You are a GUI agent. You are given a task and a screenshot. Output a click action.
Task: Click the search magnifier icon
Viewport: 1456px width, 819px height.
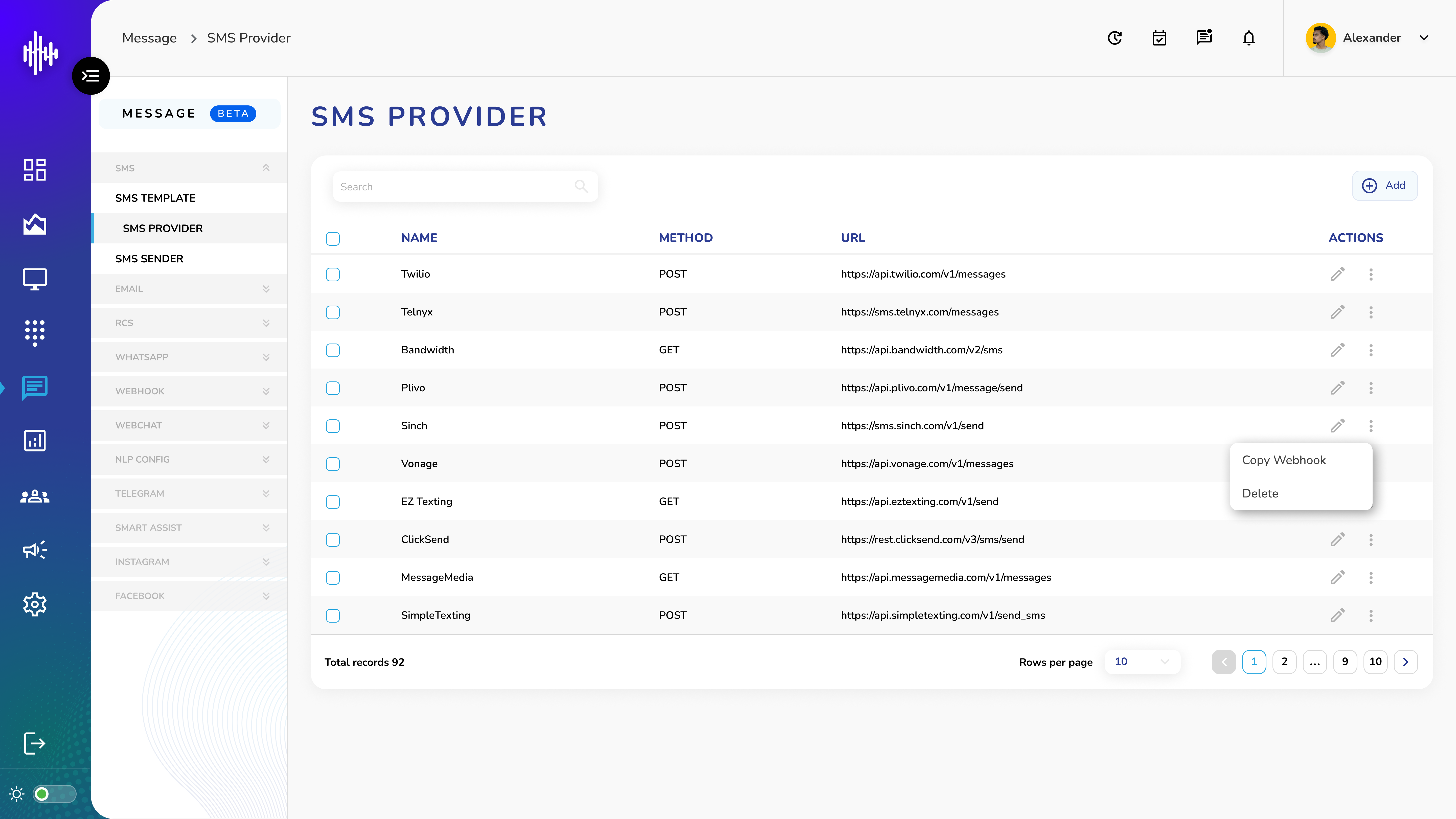click(x=581, y=186)
